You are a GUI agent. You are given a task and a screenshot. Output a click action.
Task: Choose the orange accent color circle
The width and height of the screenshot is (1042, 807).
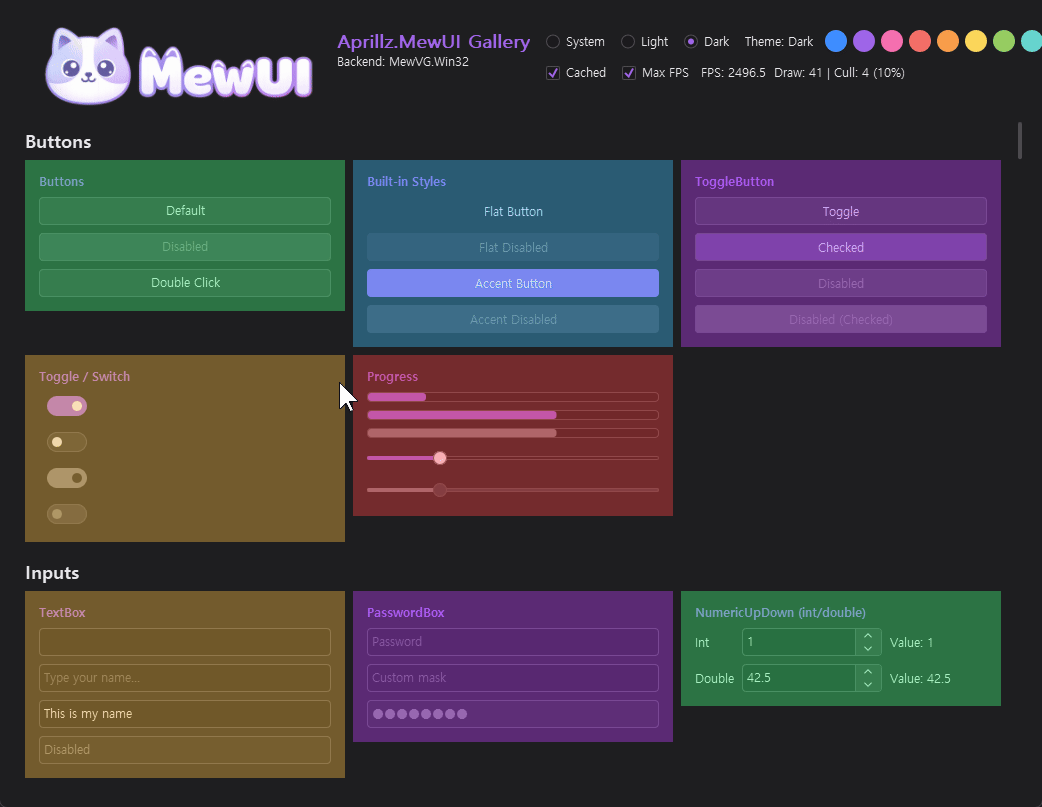948,41
